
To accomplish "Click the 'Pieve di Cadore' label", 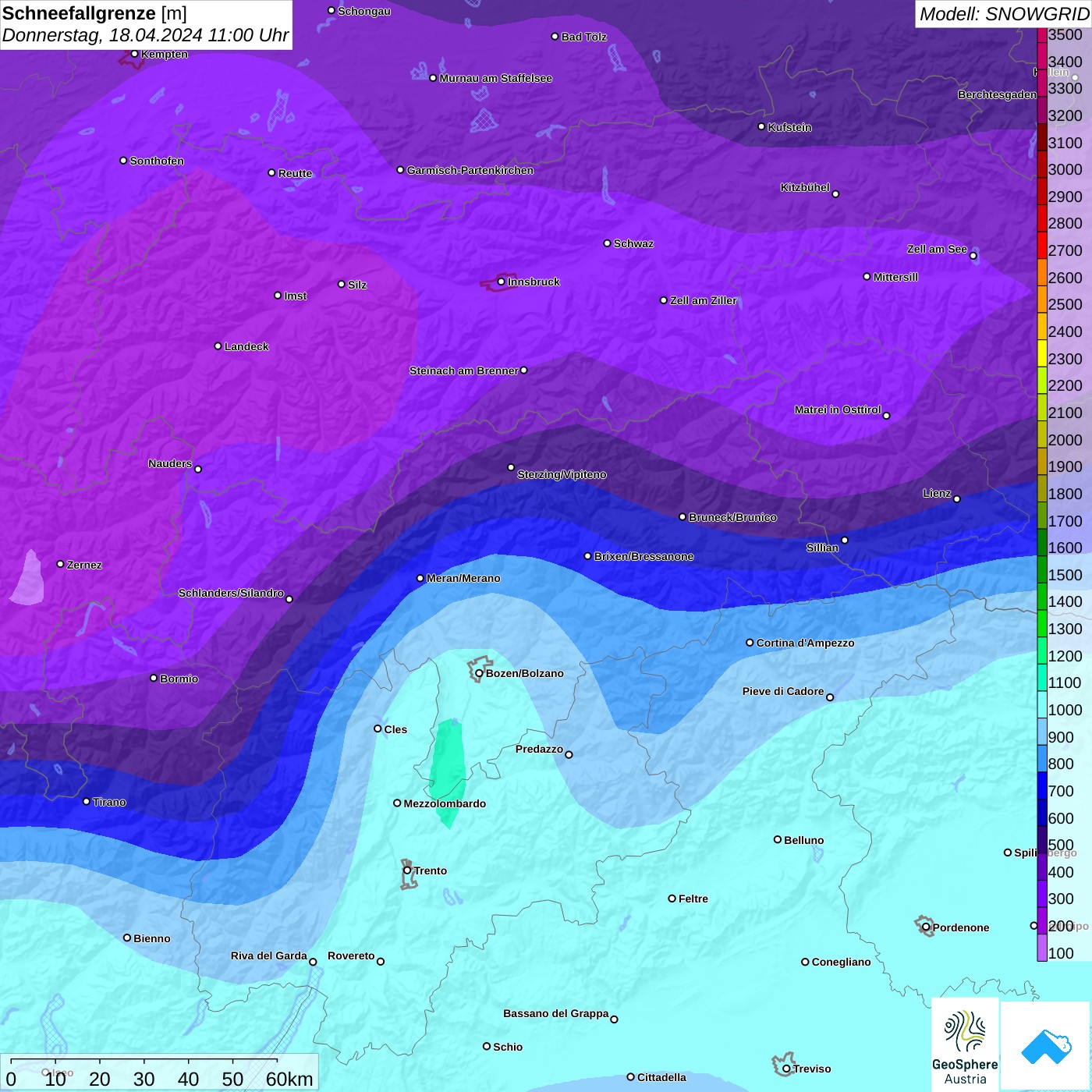I will pyautogui.click(x=783, y=691).
